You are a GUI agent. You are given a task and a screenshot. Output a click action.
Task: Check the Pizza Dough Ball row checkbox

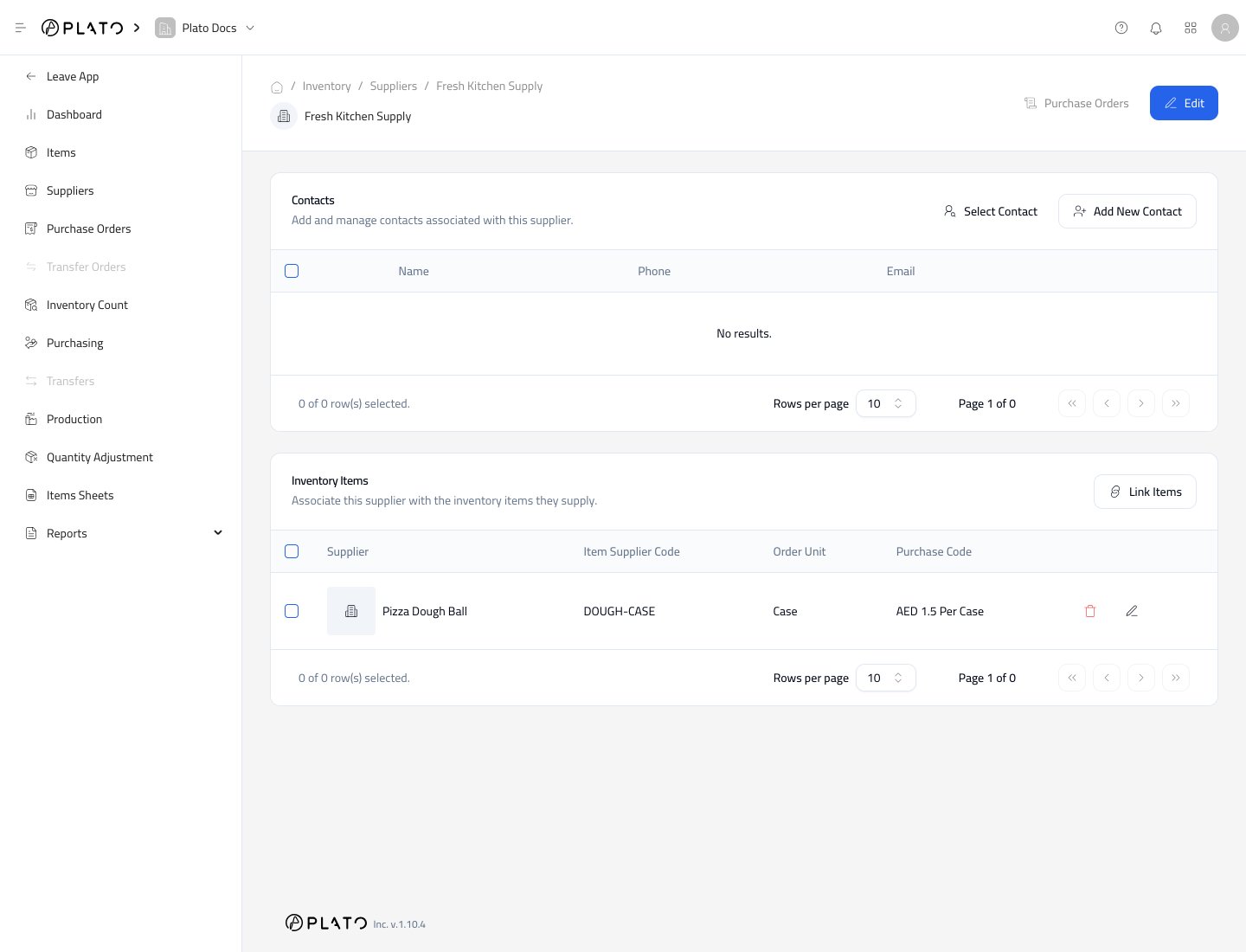pos(292,611)
